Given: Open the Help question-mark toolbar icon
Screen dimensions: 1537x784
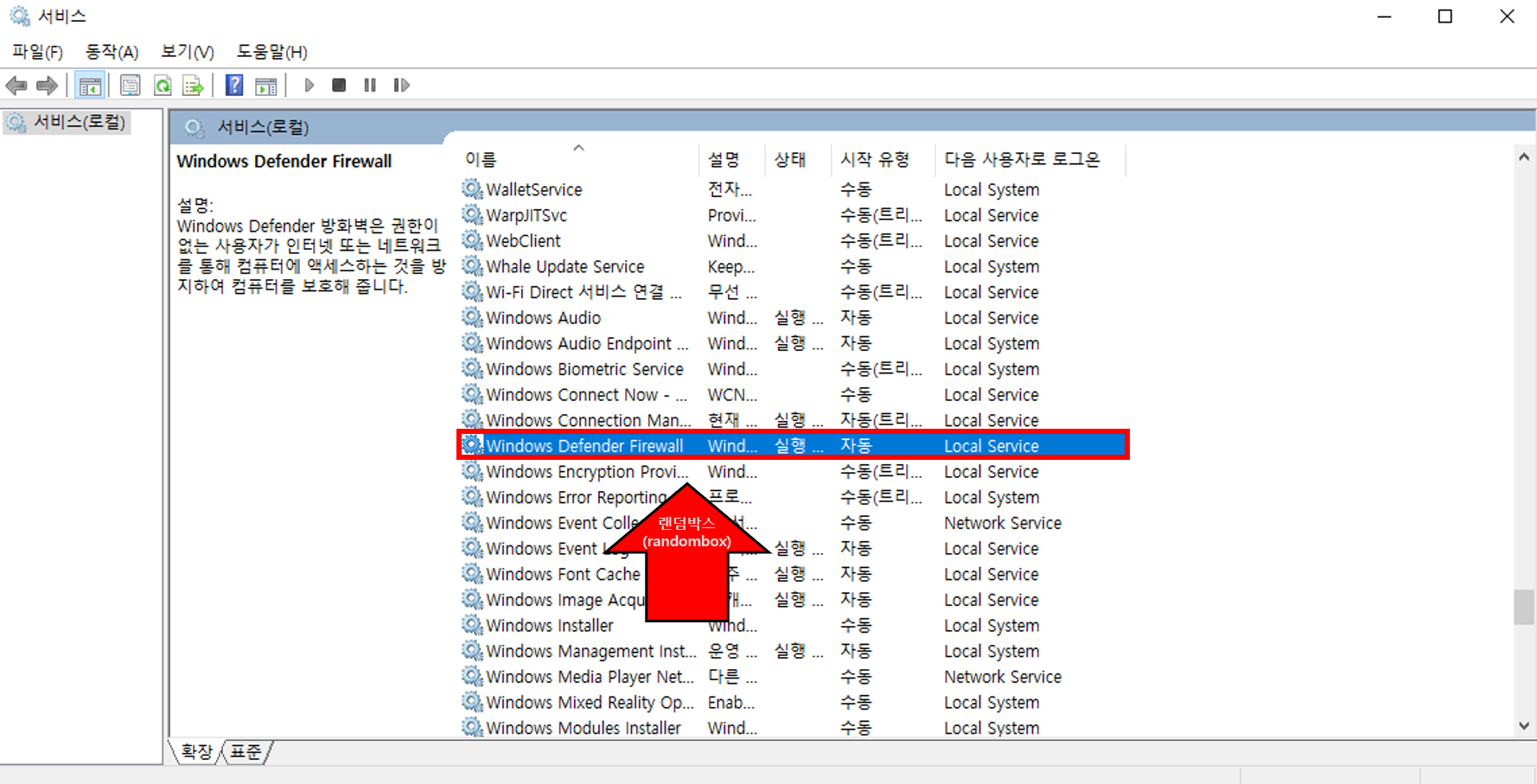Looking at the screenshot, I should tap(234, 86).
